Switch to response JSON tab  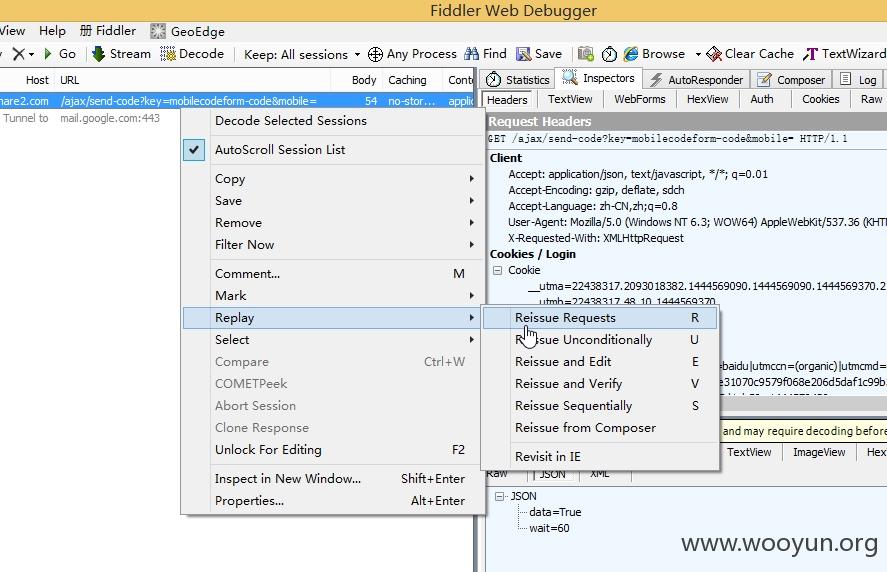tap(552, 474)
